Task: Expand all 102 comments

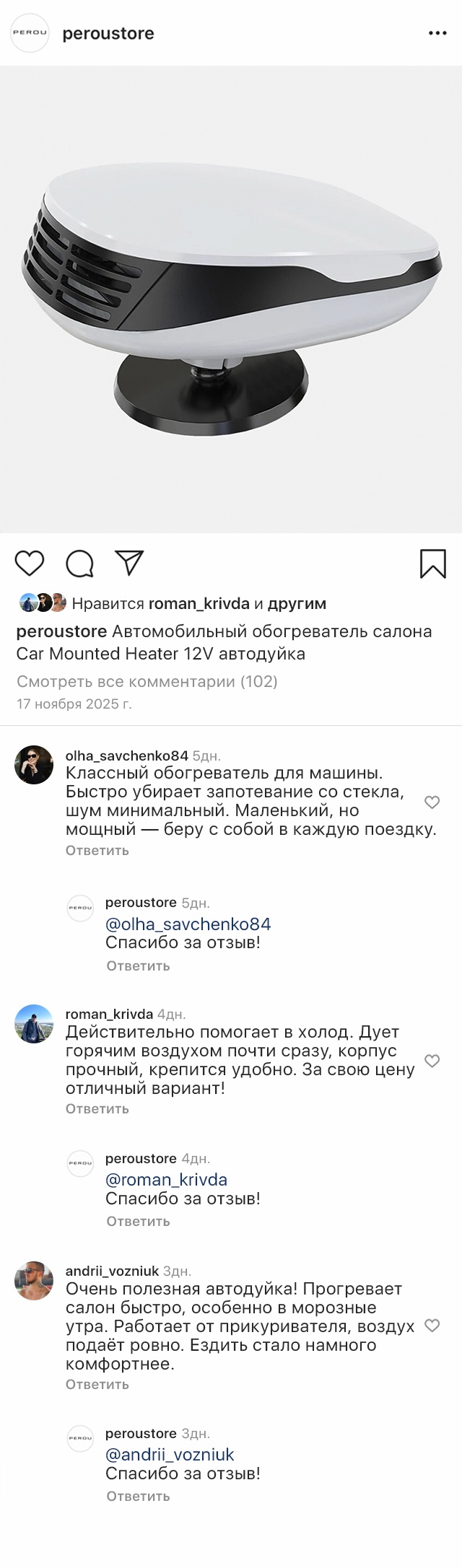Action: (147, 681)
